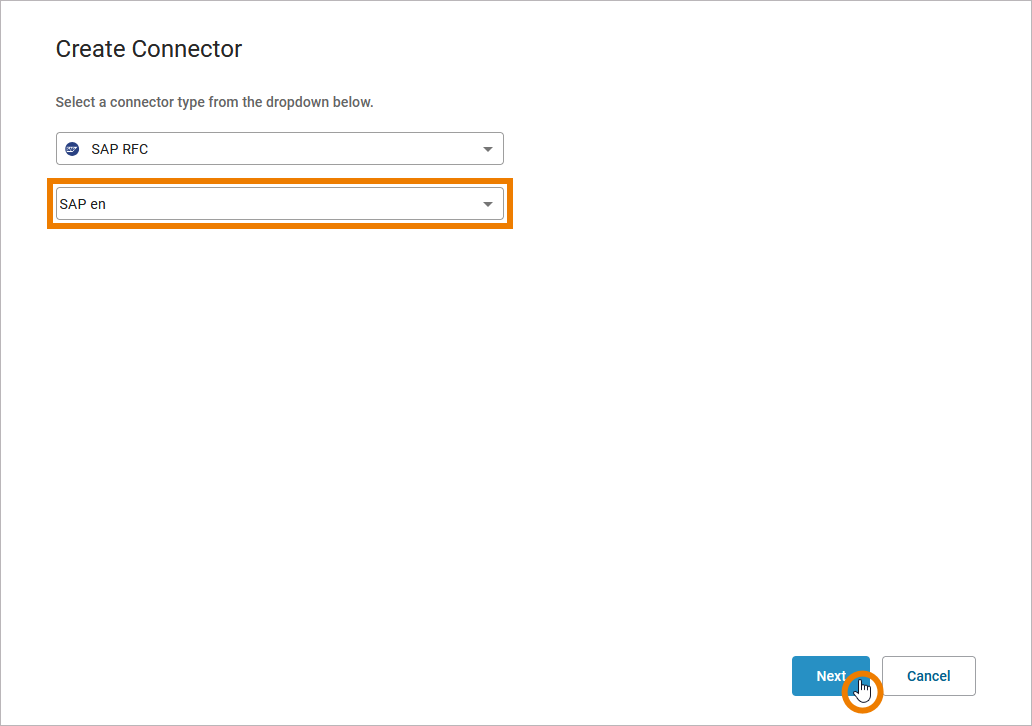
Task: Click the SAP logo icon in connector dropdown
Action: point(72,149)
